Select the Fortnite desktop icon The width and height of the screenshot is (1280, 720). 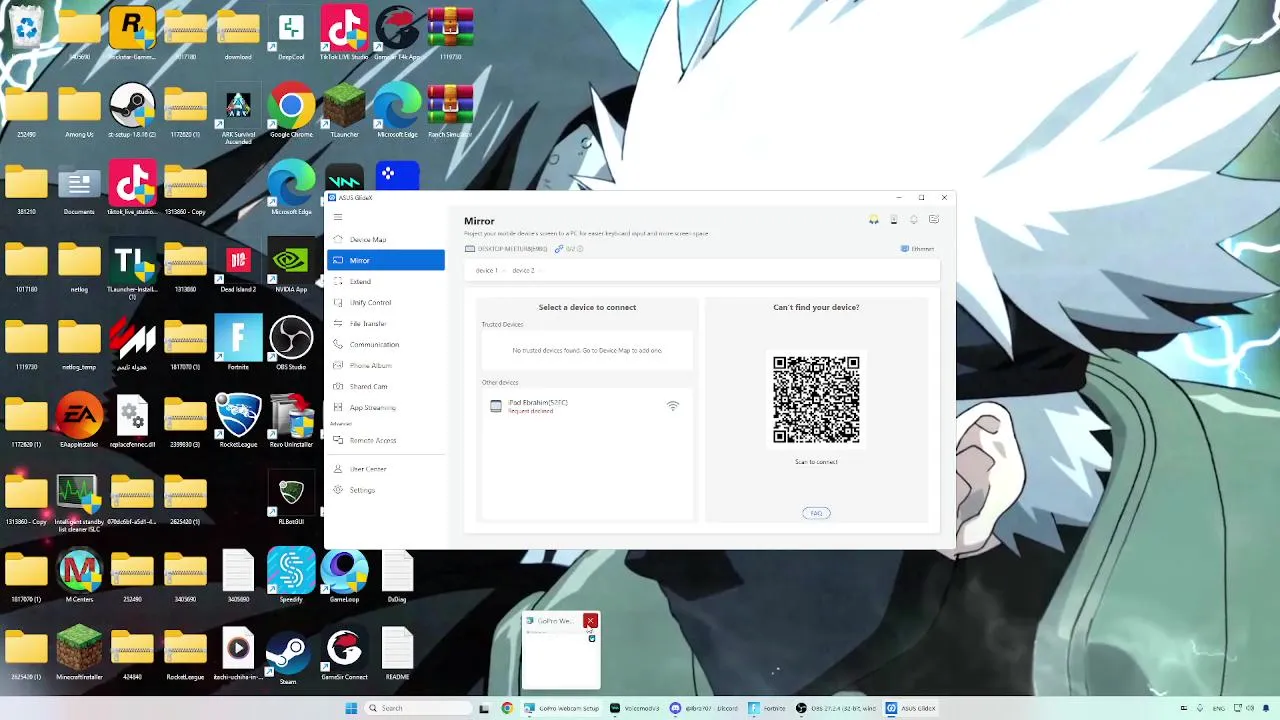pyautogui.click(x=238, y=343)
